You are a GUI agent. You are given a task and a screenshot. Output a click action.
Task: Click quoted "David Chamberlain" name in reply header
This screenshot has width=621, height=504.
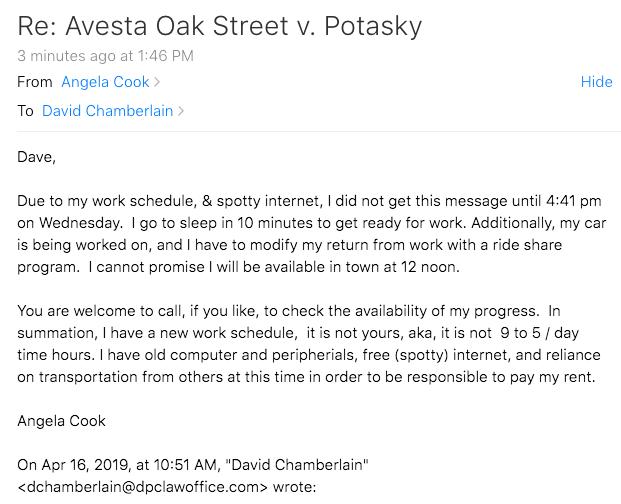297,465
